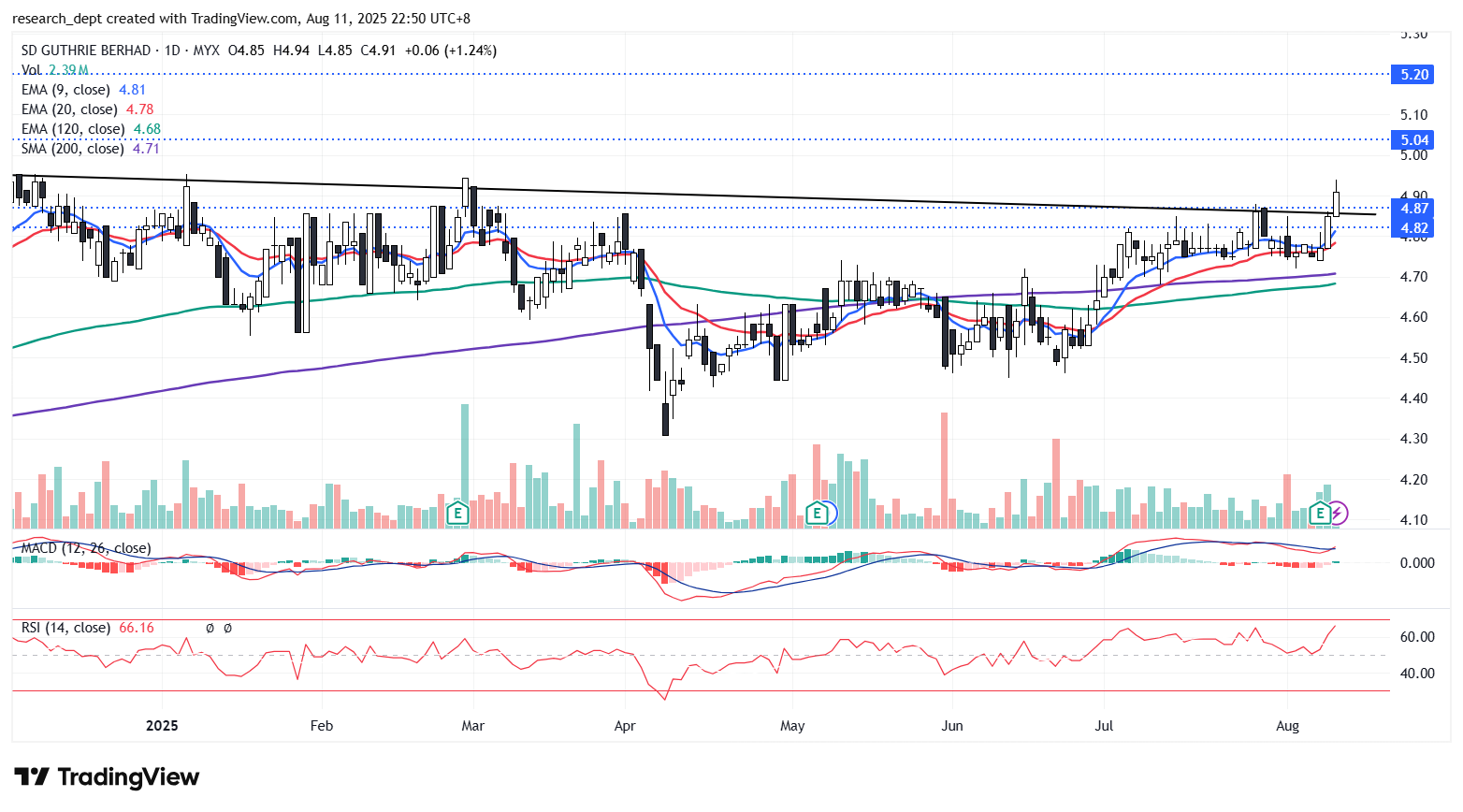Click the 5.10 price scale value
The image size is (1463, 812).
(x=1413, y=115)
